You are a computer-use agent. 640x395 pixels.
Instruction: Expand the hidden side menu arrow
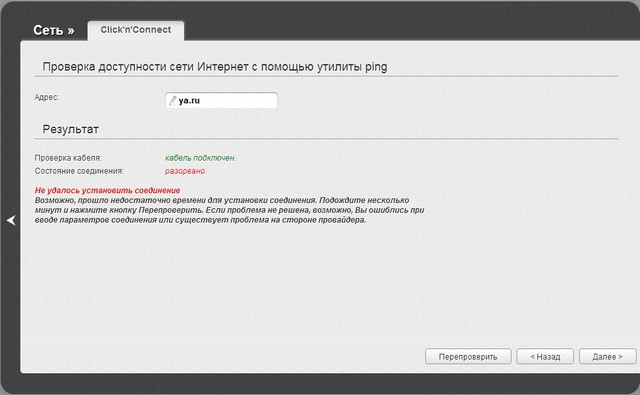coord(11,220)
